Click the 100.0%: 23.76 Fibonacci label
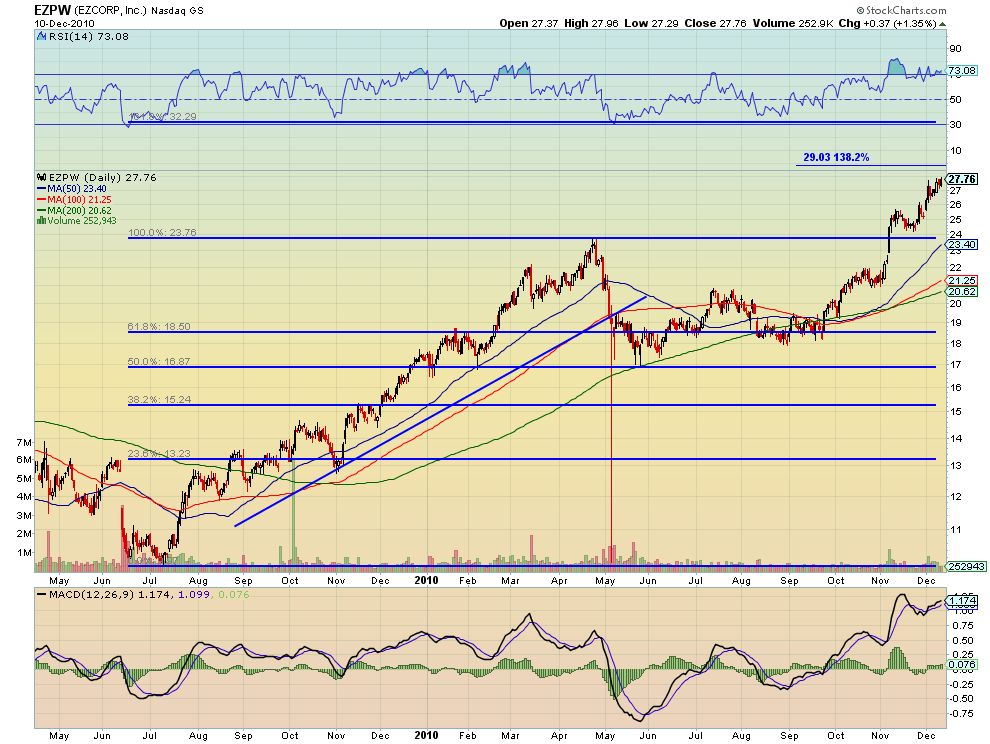The width and height of the screenshot is (990, 744). (162, 232)
